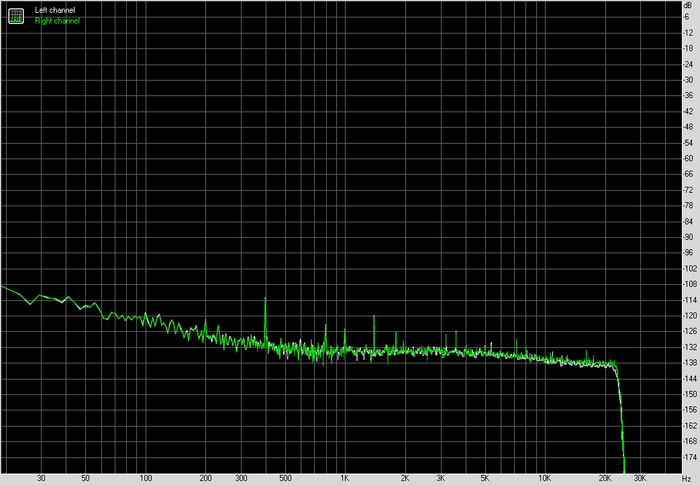
Task: Click the -6 label on the dB axis
Action: tap(688, 17)
